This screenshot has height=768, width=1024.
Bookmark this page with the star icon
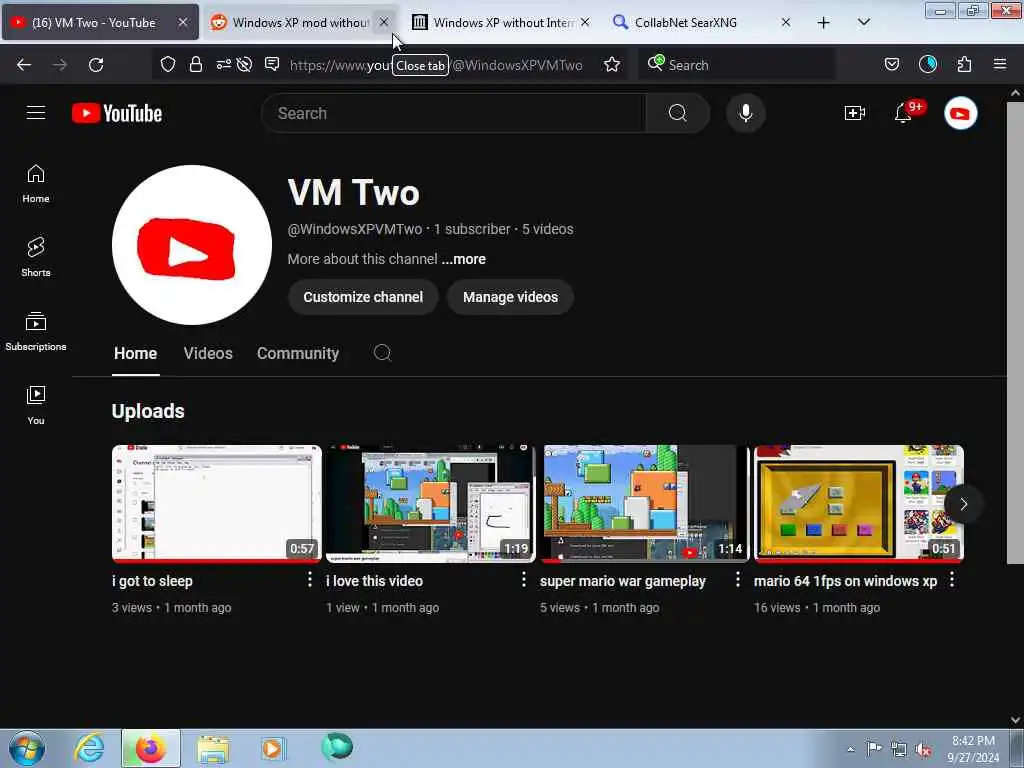click(611, 65)
